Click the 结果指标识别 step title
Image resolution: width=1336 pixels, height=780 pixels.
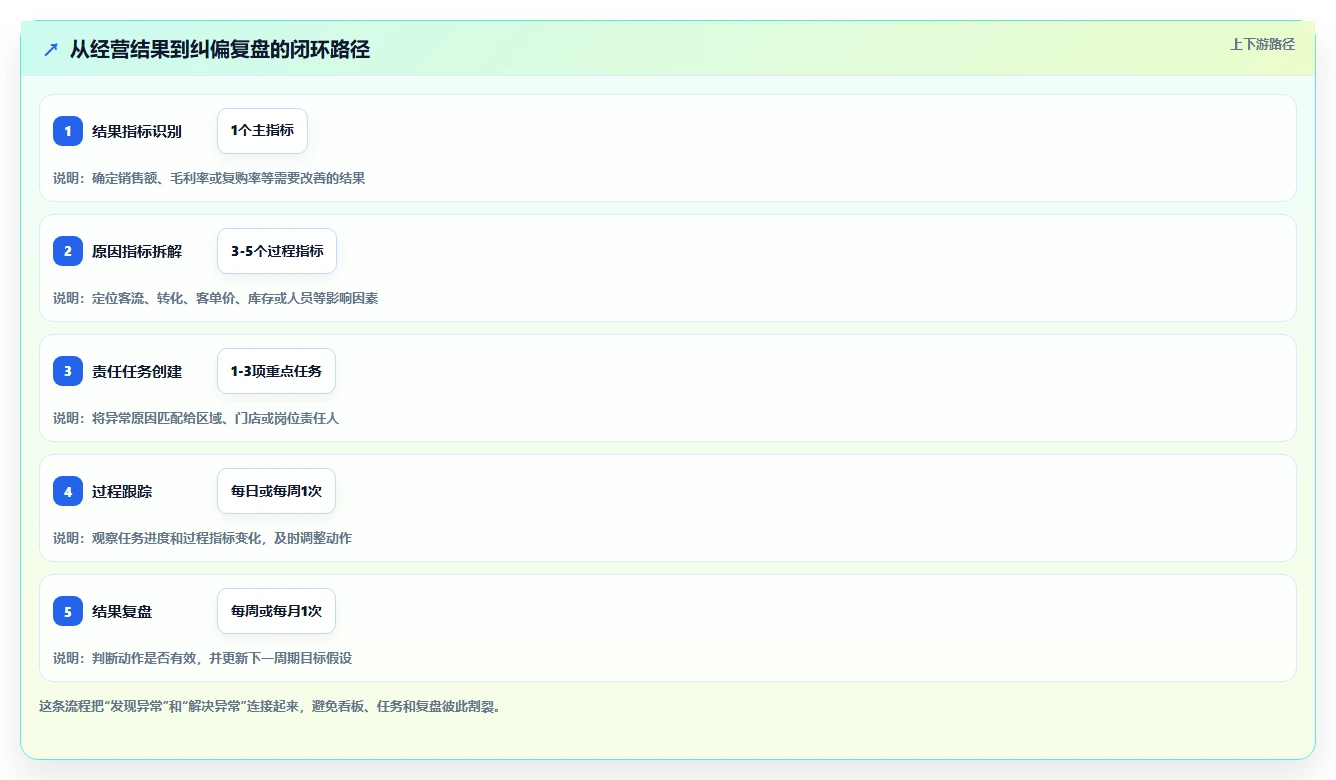137,131
